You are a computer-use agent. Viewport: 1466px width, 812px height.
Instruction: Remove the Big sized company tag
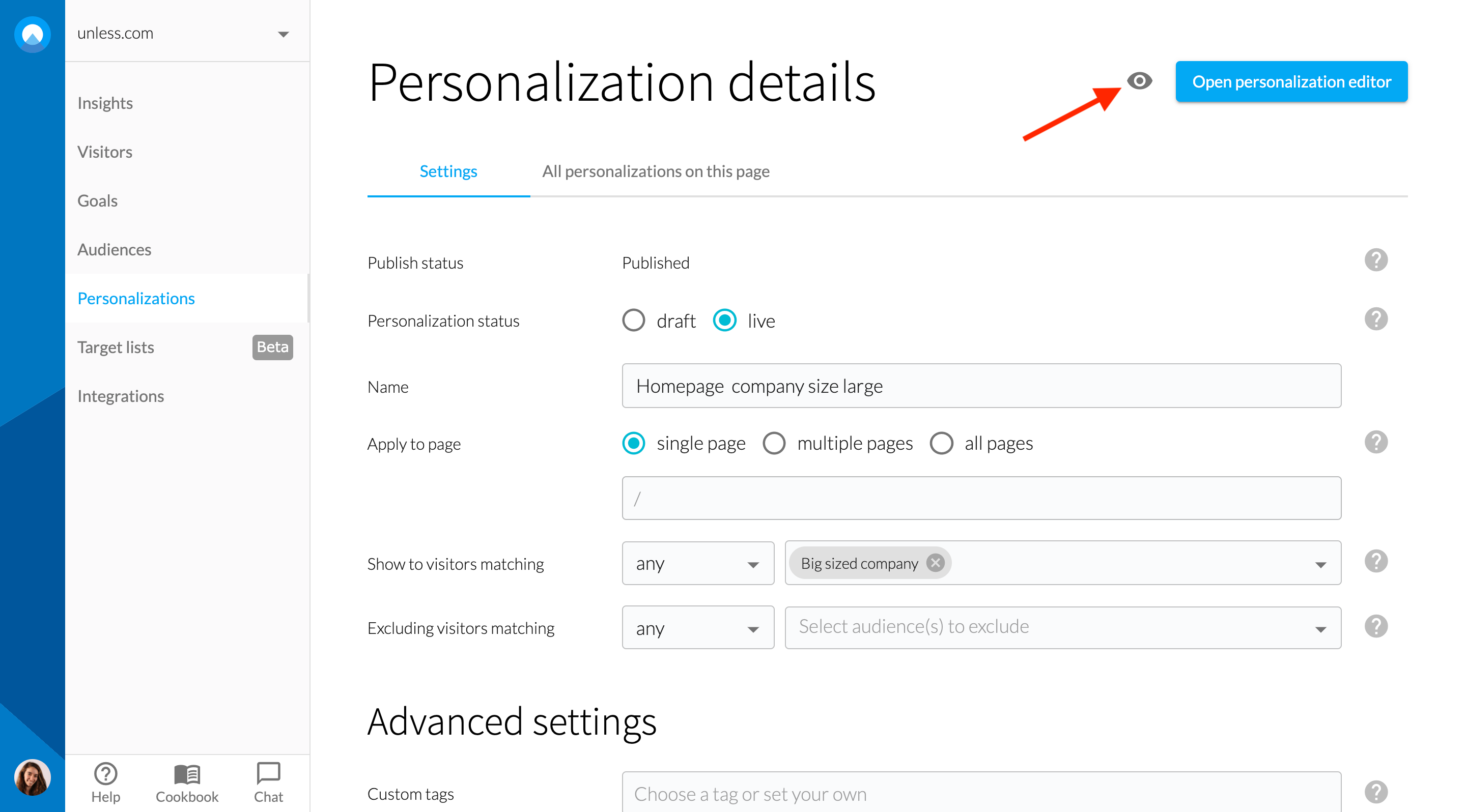click(x=935, y=563)
